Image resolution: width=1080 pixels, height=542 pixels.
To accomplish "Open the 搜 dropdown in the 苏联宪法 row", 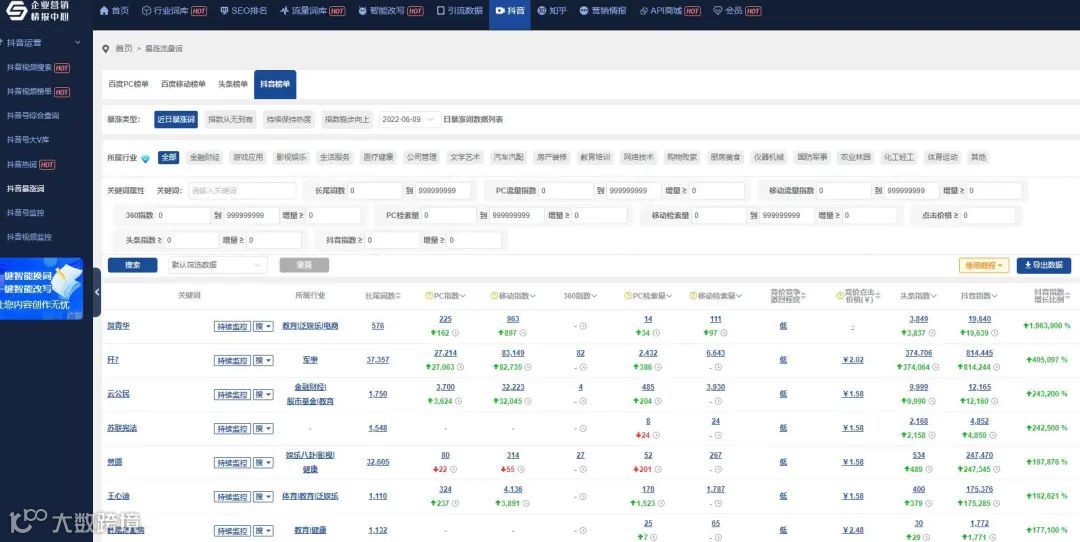I will coord(263,428).
